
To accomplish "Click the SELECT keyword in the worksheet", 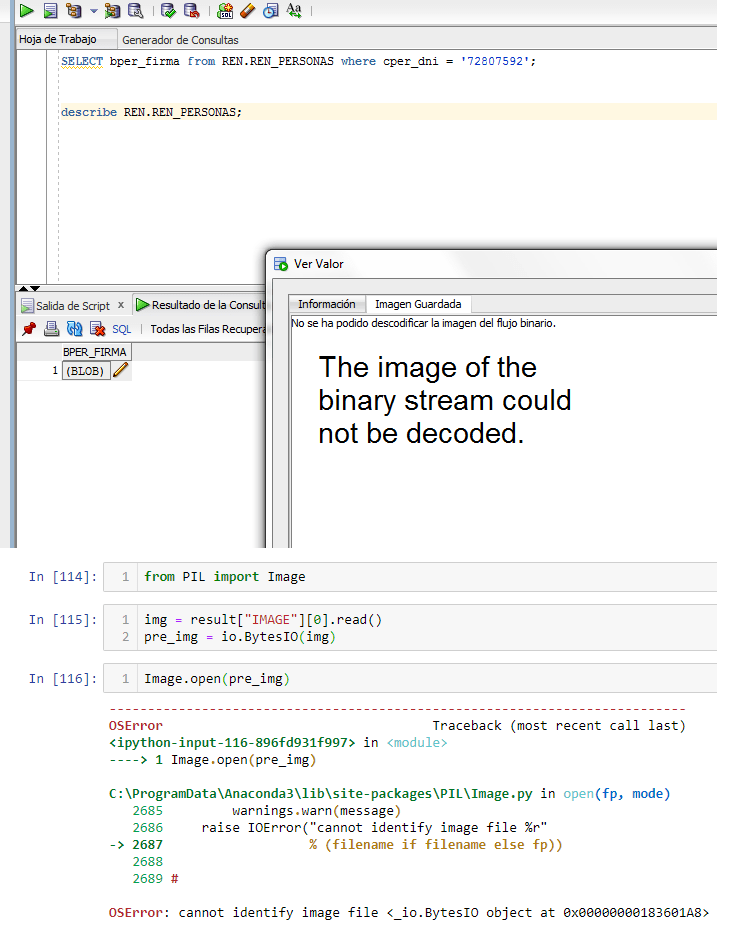I will point(82,61).
